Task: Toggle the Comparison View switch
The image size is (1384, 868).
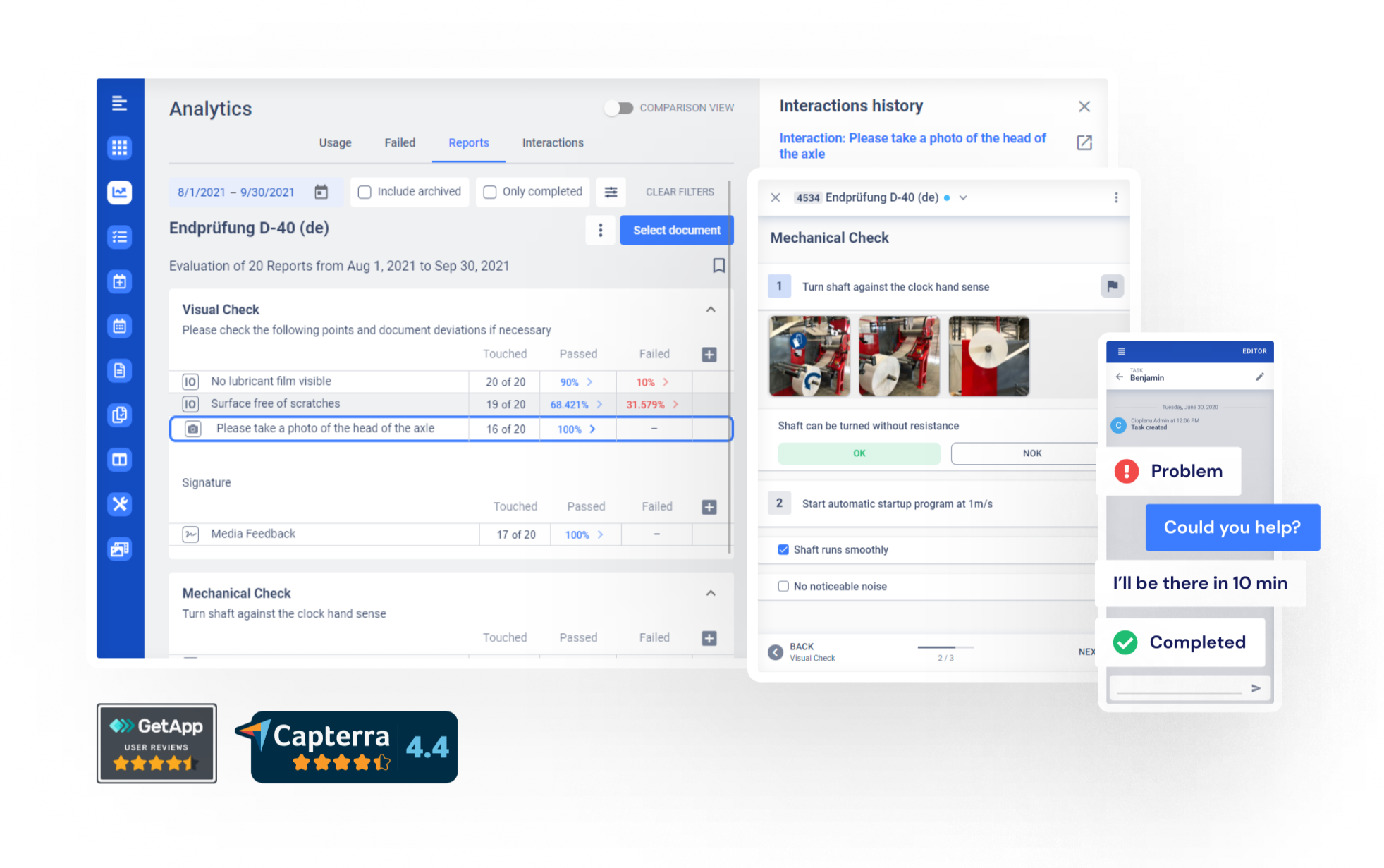Action: [611, 108]
